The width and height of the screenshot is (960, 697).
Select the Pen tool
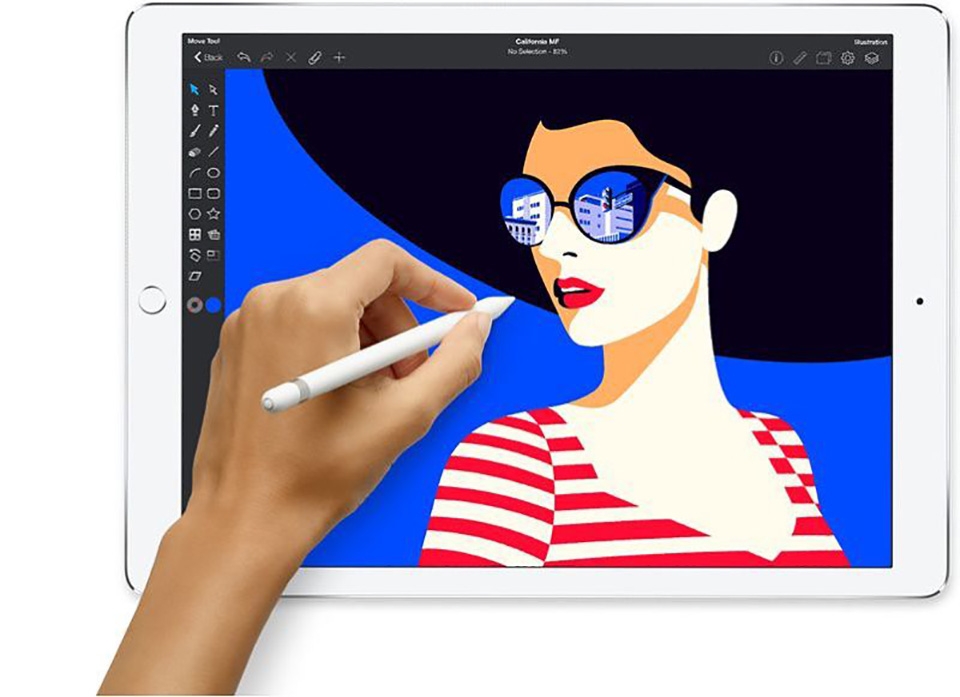pyautogui.click(x=194, y=110)
